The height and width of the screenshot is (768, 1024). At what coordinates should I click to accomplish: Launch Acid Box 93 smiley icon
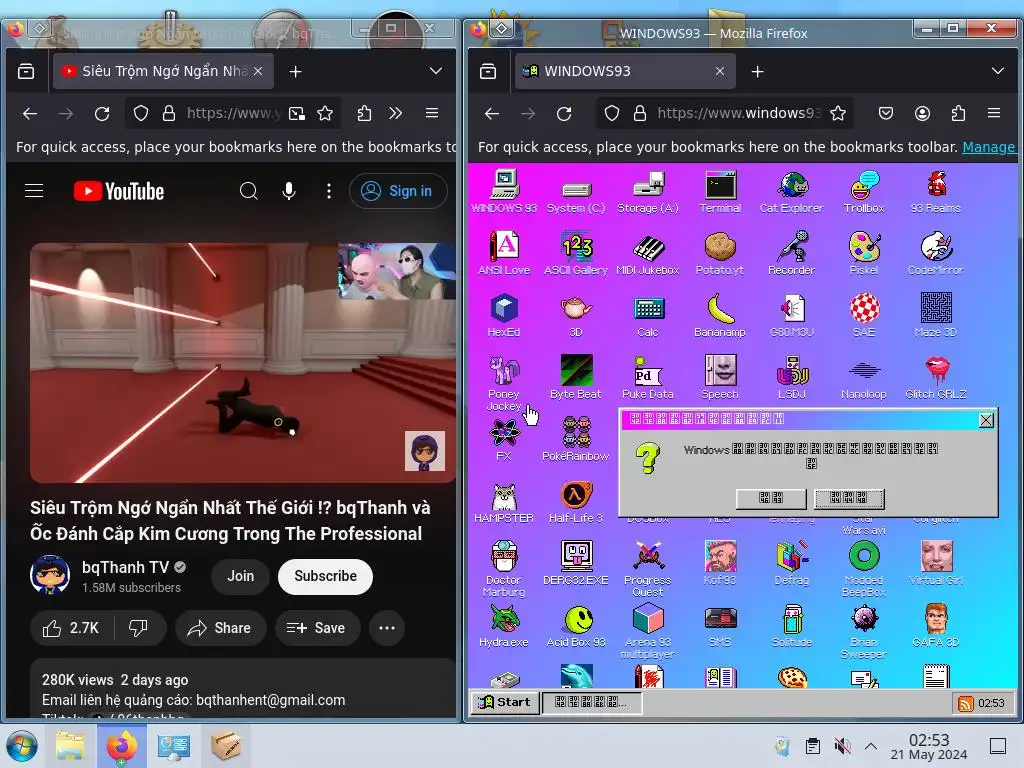click(x=576, y=626)
